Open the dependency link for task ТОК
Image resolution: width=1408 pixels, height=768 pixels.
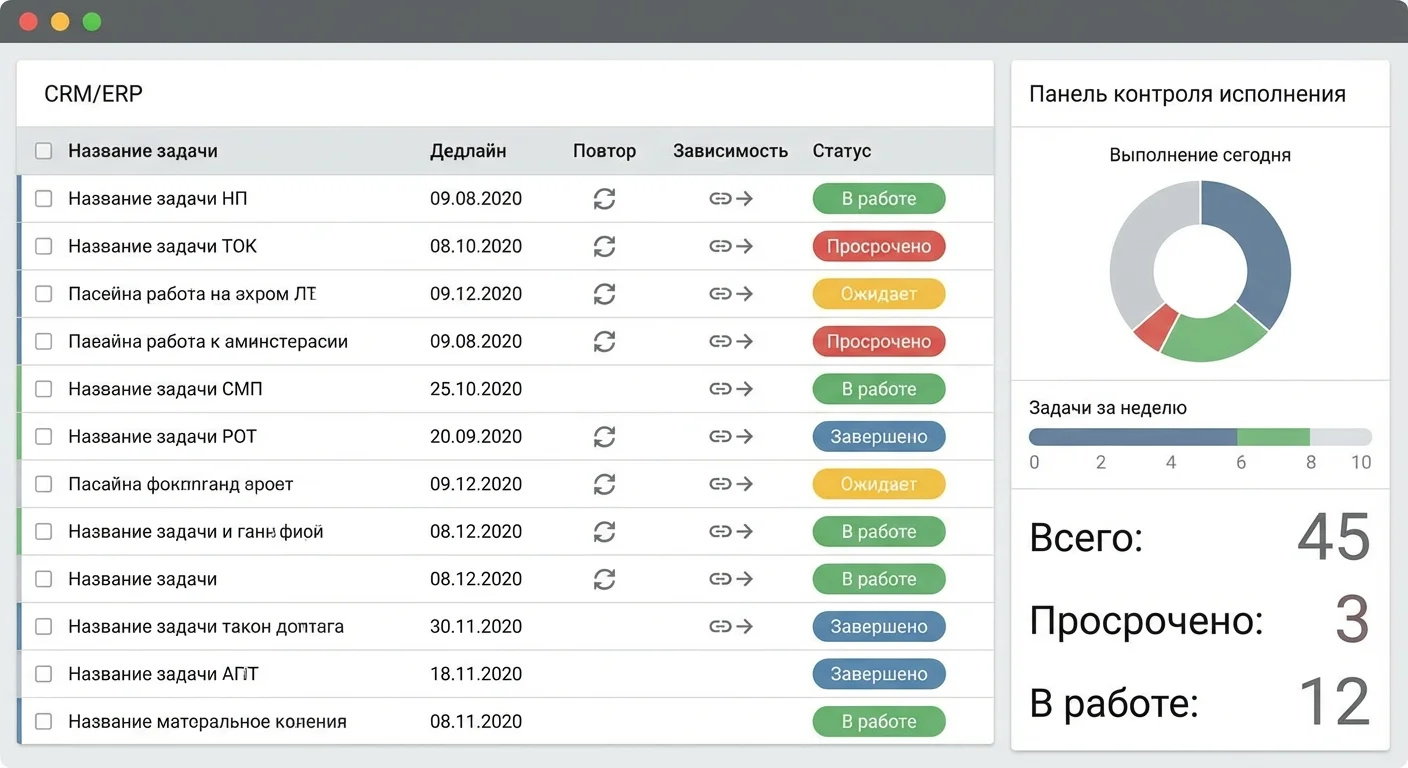coord(731,246)
